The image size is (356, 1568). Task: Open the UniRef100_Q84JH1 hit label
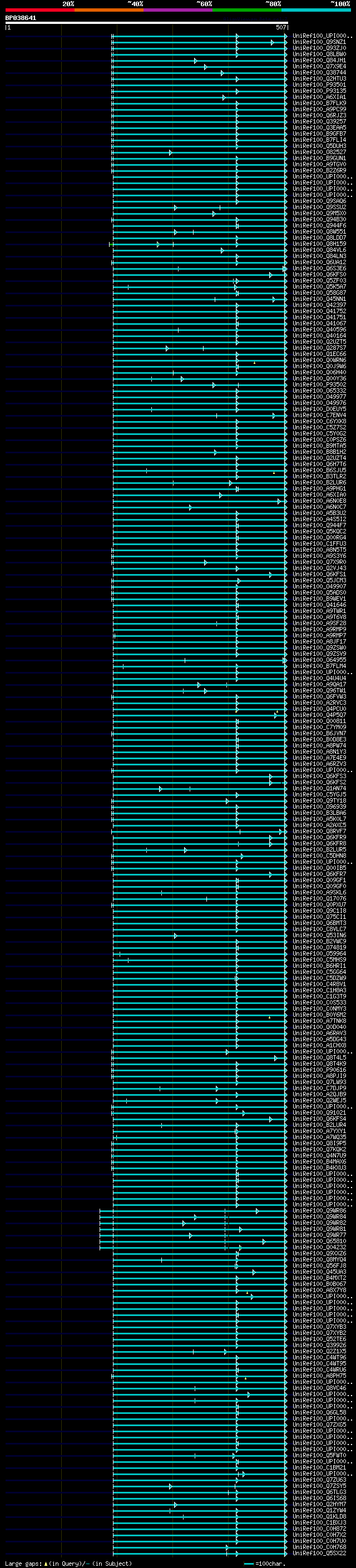click(x=319, y=60)
